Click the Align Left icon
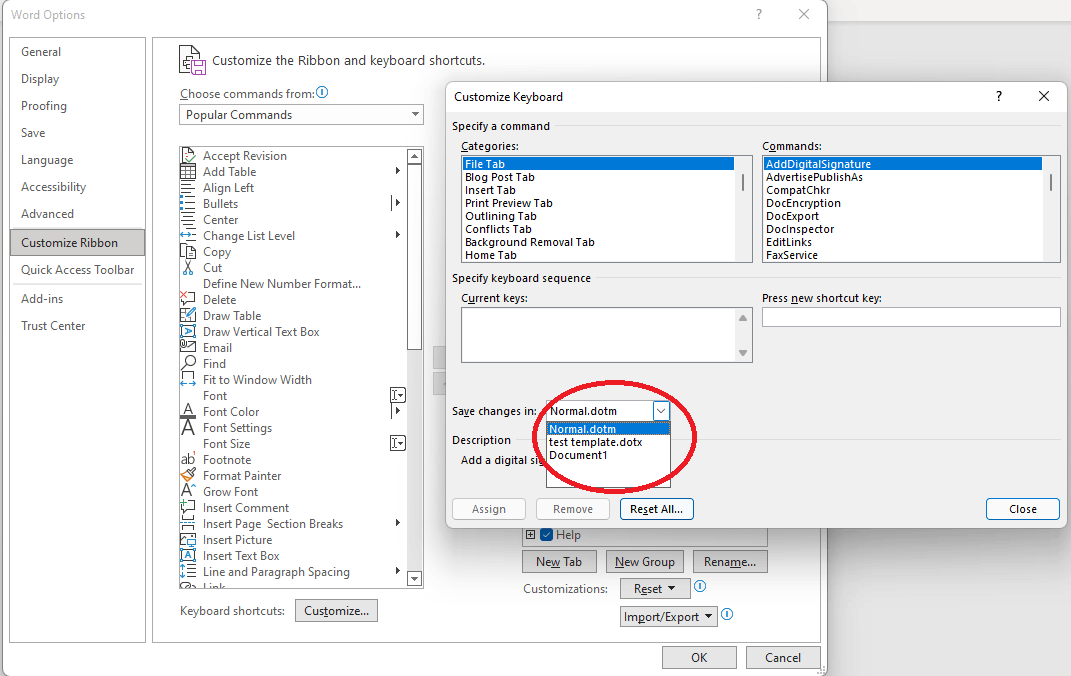Screen dimensions: 1071x676 pos(188,188)
